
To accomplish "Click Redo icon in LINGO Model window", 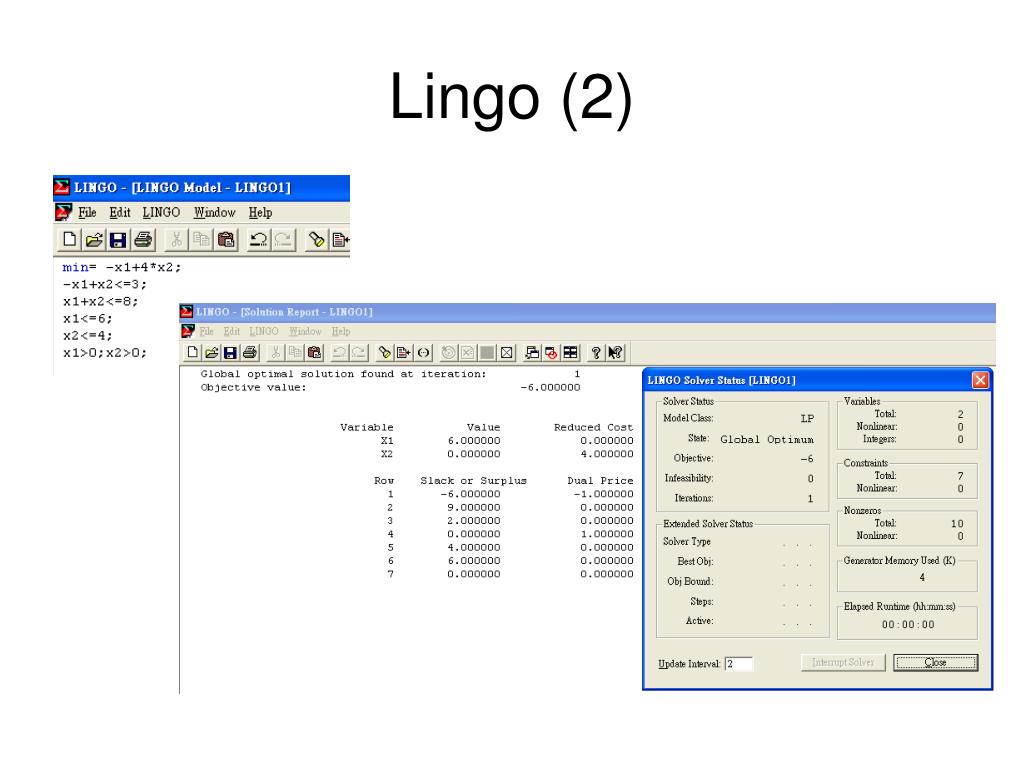I will coord(283,240).
